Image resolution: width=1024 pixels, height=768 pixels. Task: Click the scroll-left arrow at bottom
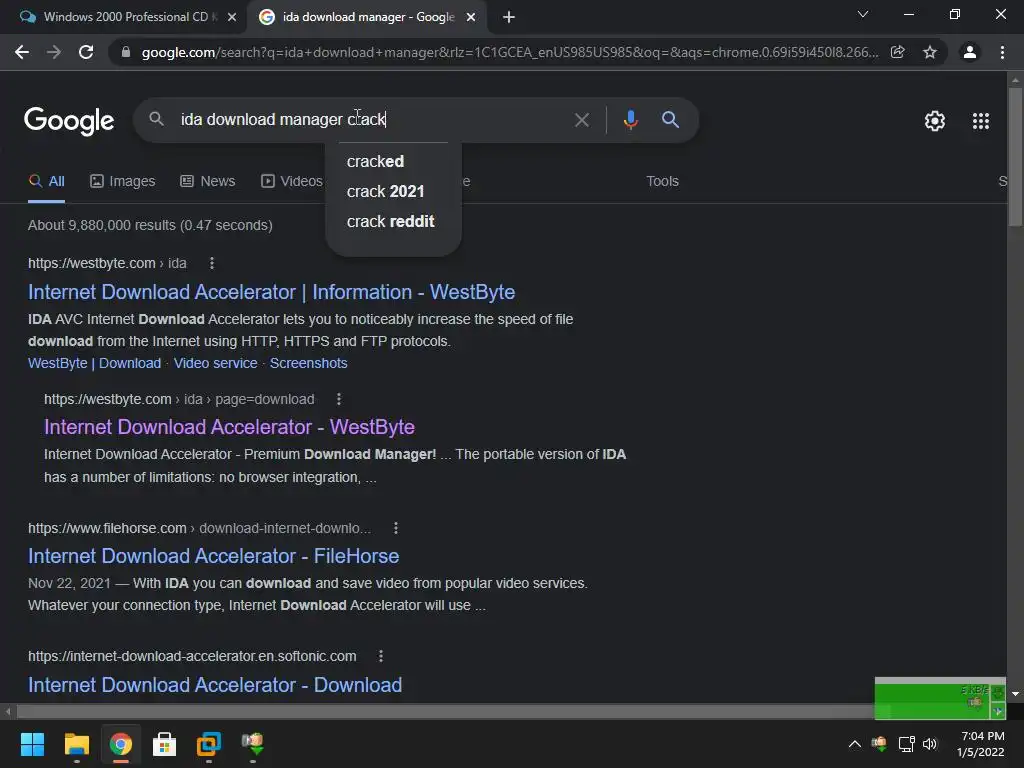pyautogui.click(x=8, y=711)
